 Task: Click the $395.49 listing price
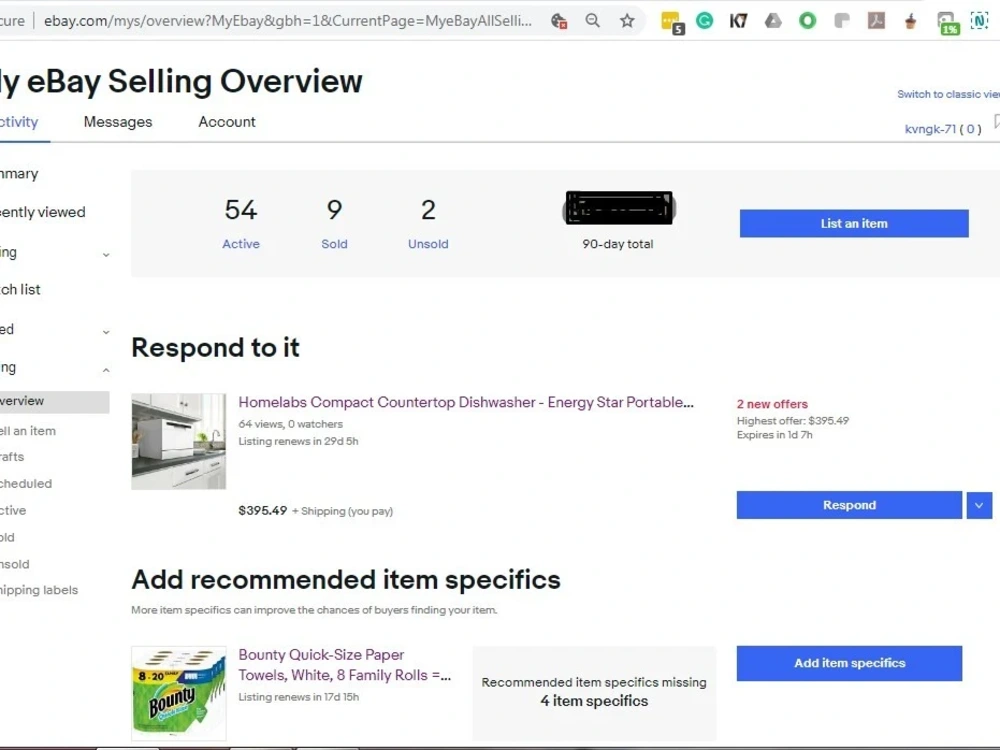tap(263, 511)
